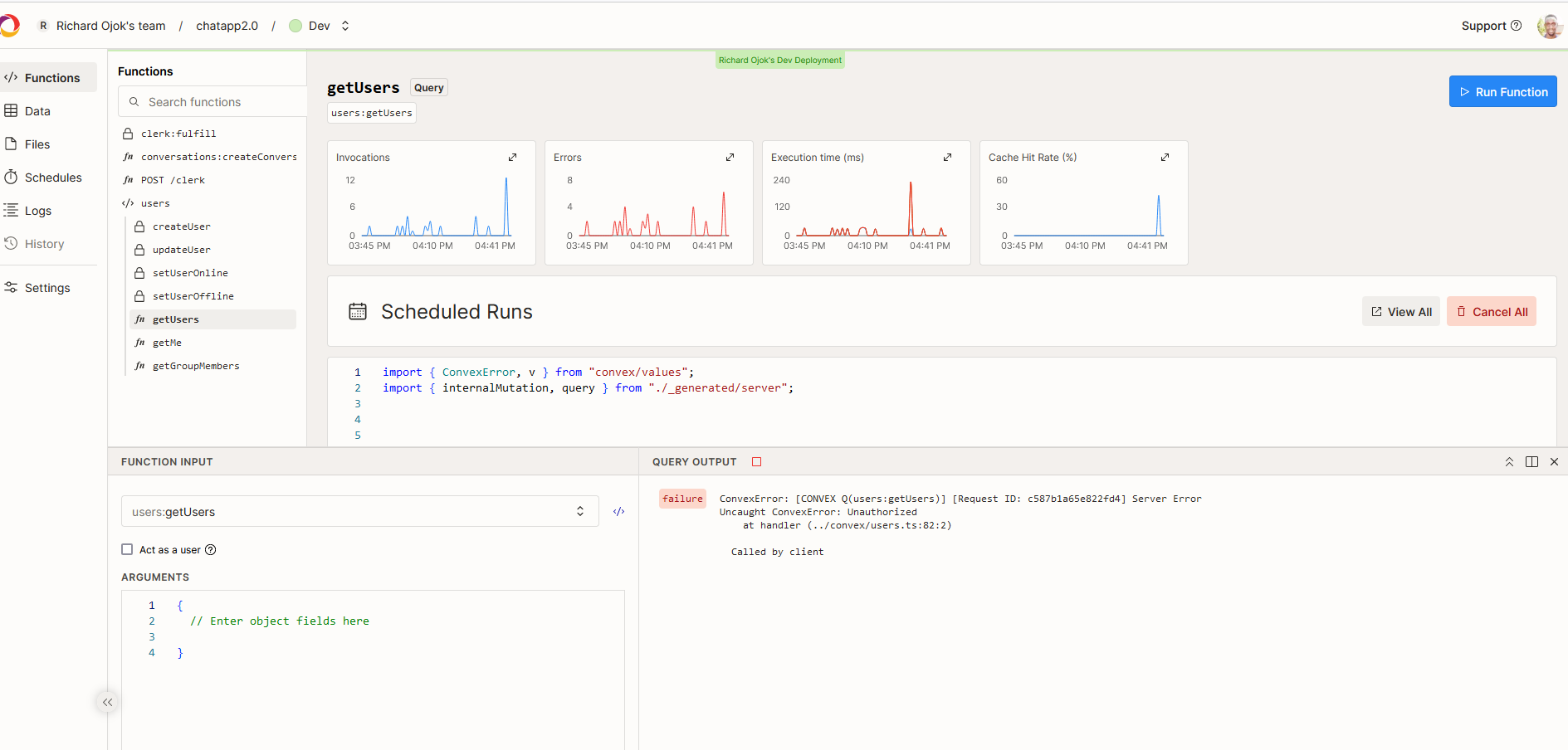Toggle split layout of the output panel
The height and width of the screenshot is (750, 1568).
tap(1531, 462)
